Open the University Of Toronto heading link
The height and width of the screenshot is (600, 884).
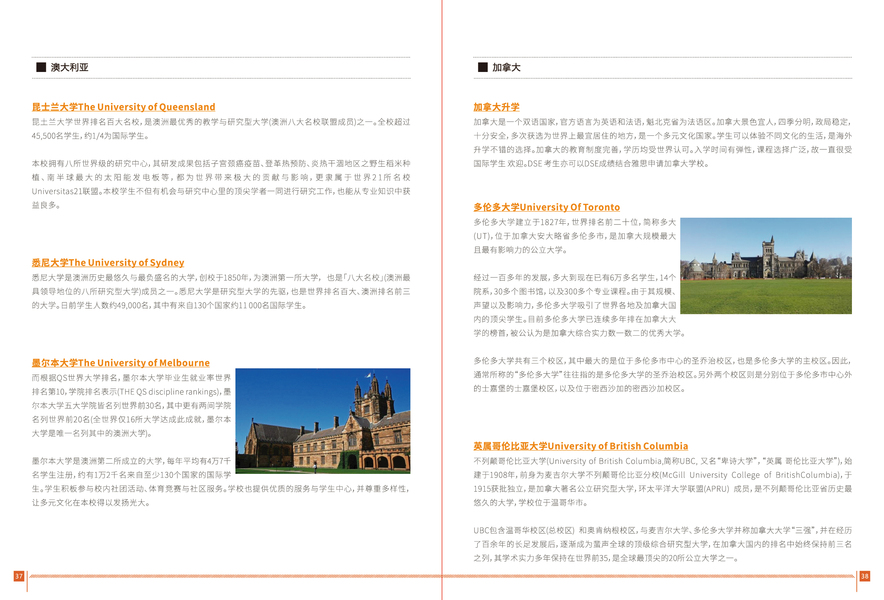click(546, 207)
